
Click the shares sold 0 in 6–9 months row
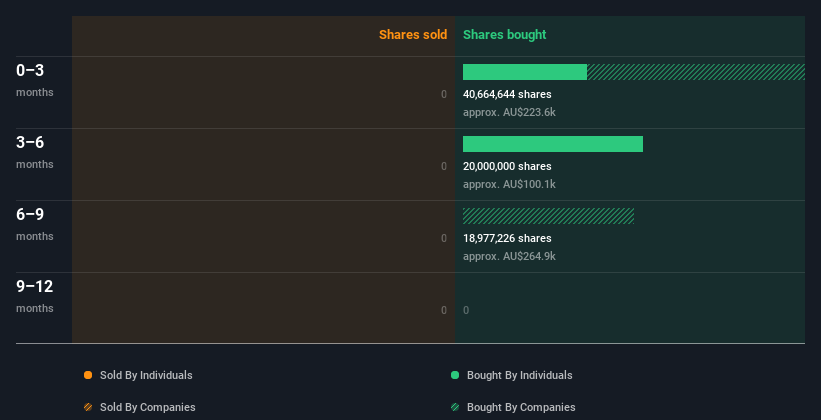click(x=444, y=238)
